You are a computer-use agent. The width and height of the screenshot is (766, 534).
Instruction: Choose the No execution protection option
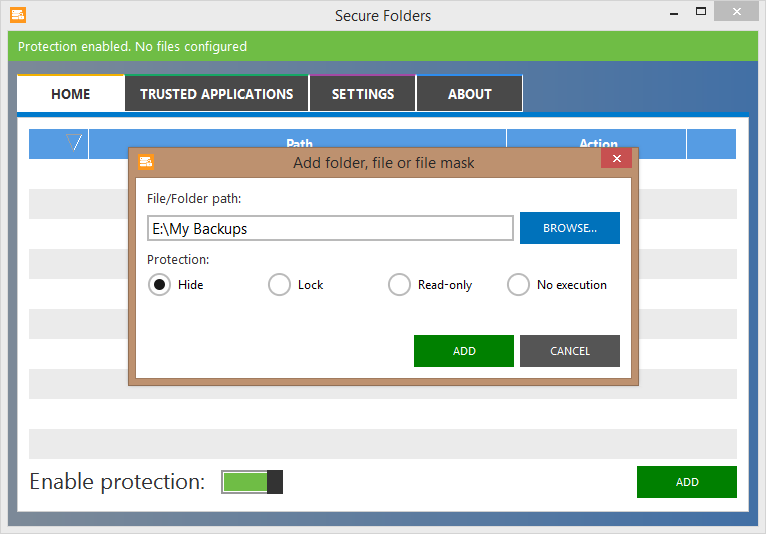pyautogui.click(x=518, y=284)
